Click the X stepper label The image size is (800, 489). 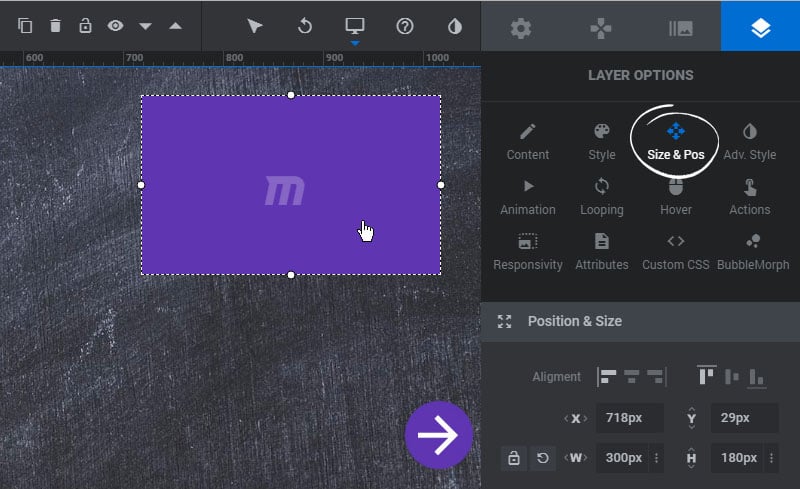[x=576, y=418]
